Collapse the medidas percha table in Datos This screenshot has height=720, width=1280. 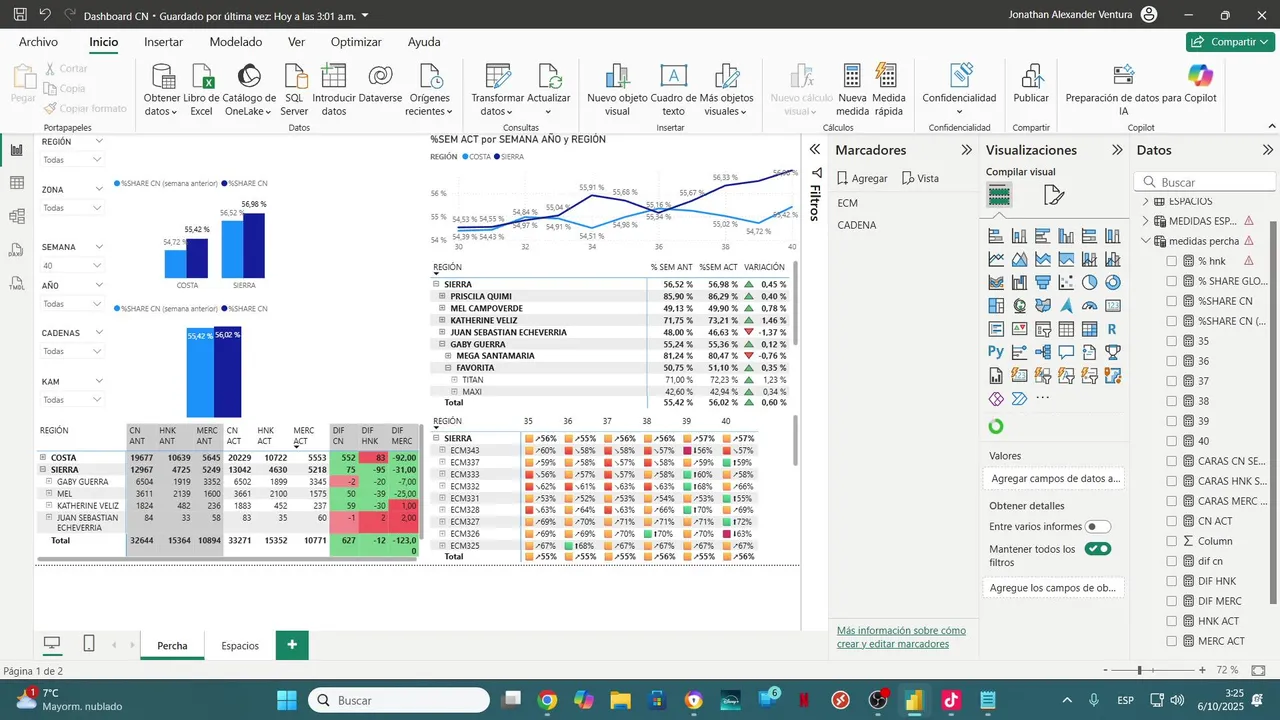pyautogui.click(x=1146, y=241)
